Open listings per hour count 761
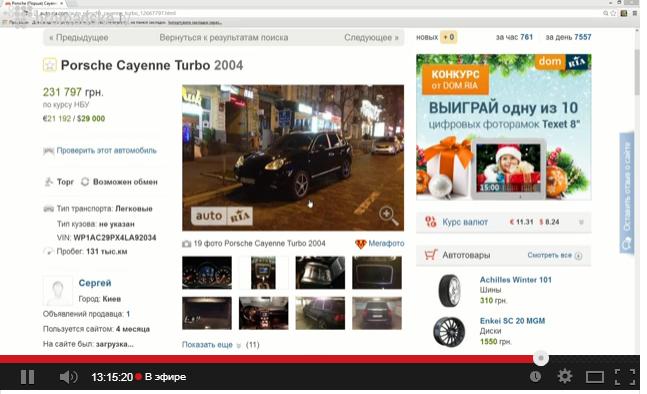647x394 pixels. click(x=527, y=37)
